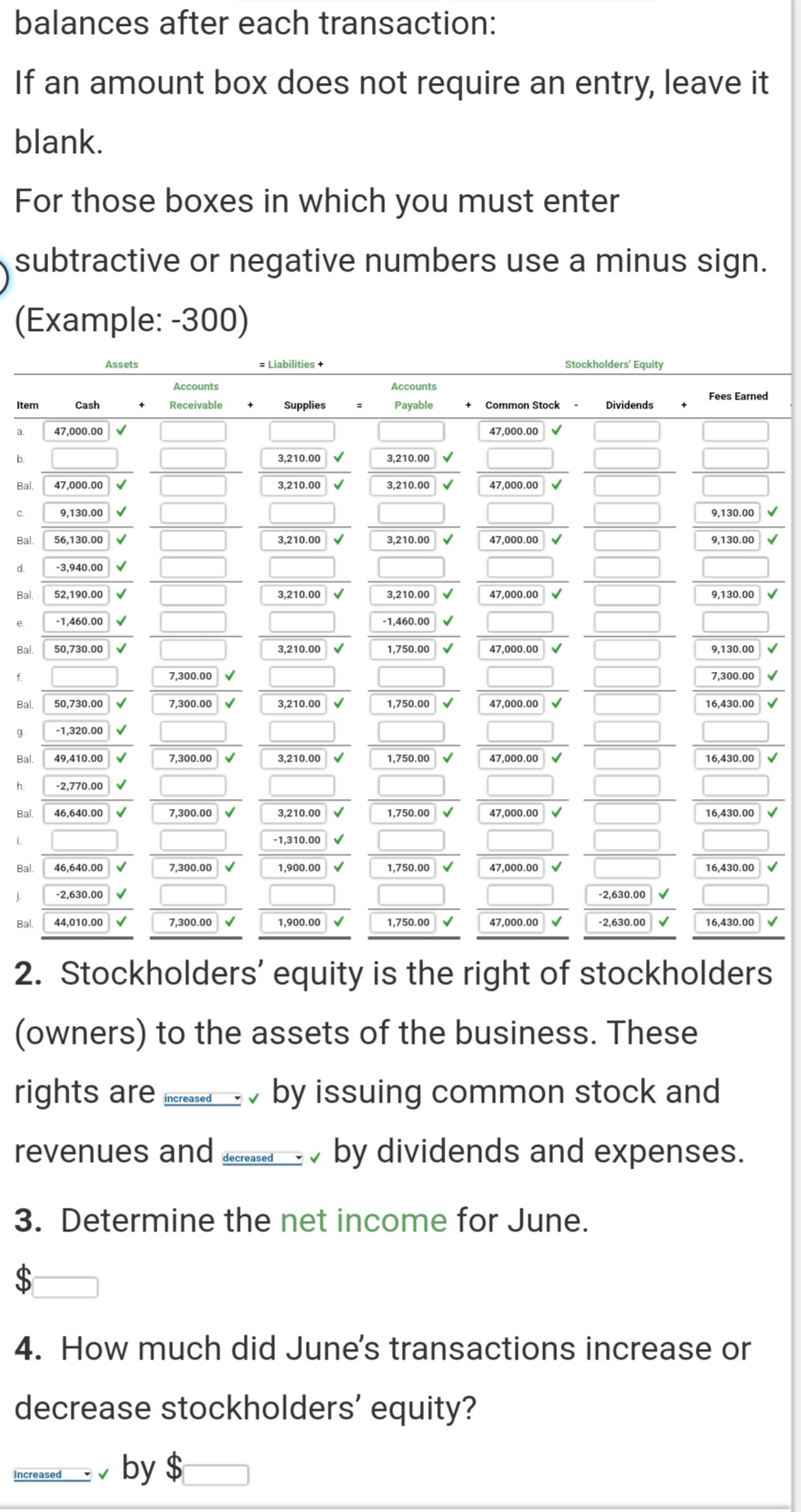Click the green checkmark beside Cash 47,000.00
This screenshot has width=801, height=1512.
coord(120,431)
